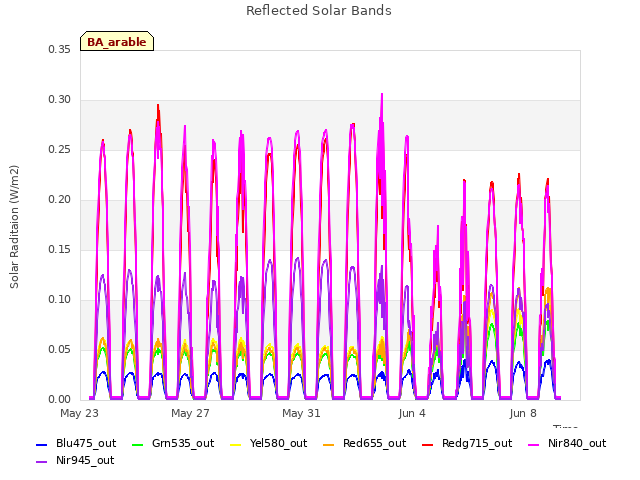The image size is (640, 480).
Task: Click the 0.25 y-axis tick label
Action: 60,149
